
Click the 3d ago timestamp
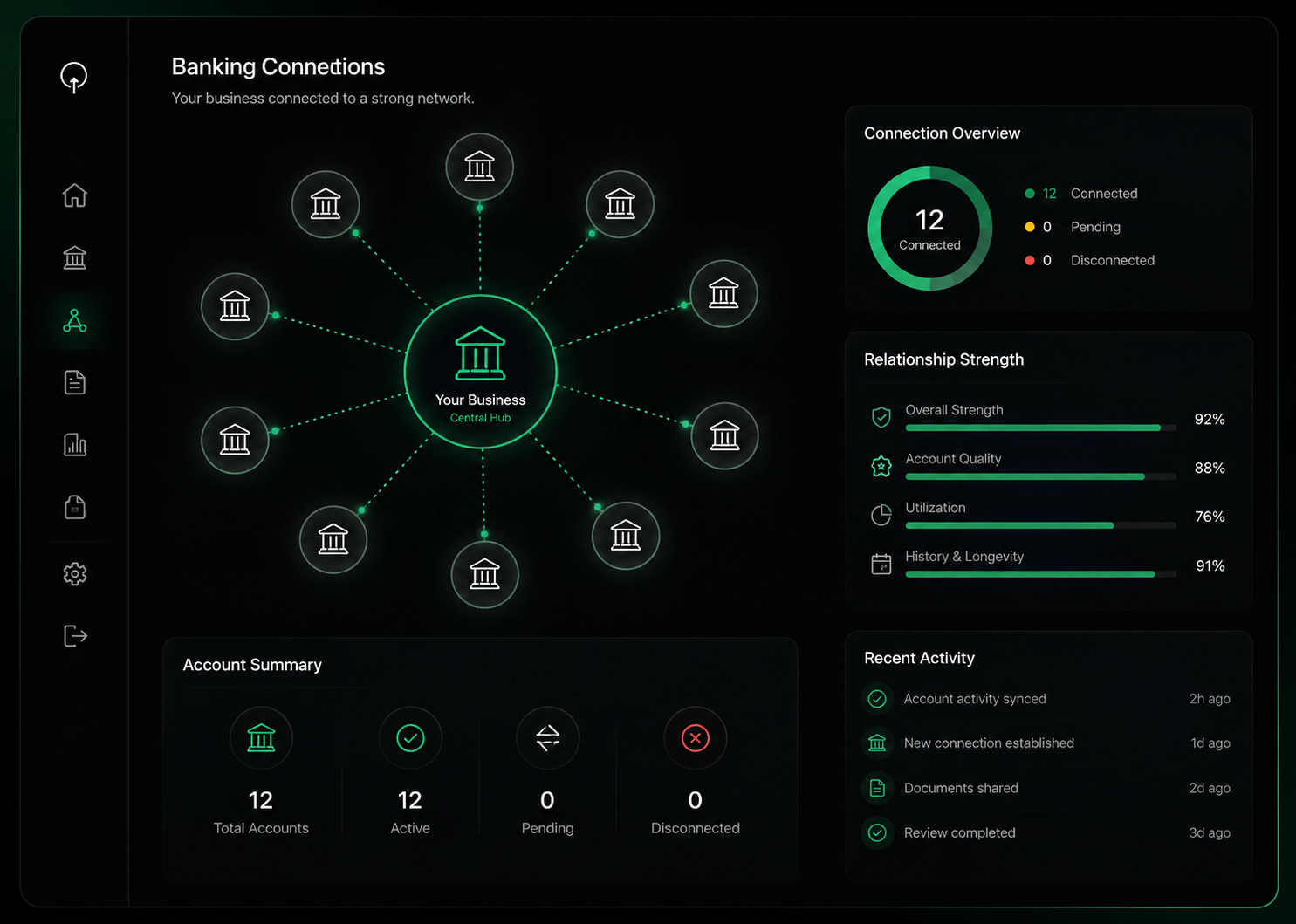point(1210,832)
